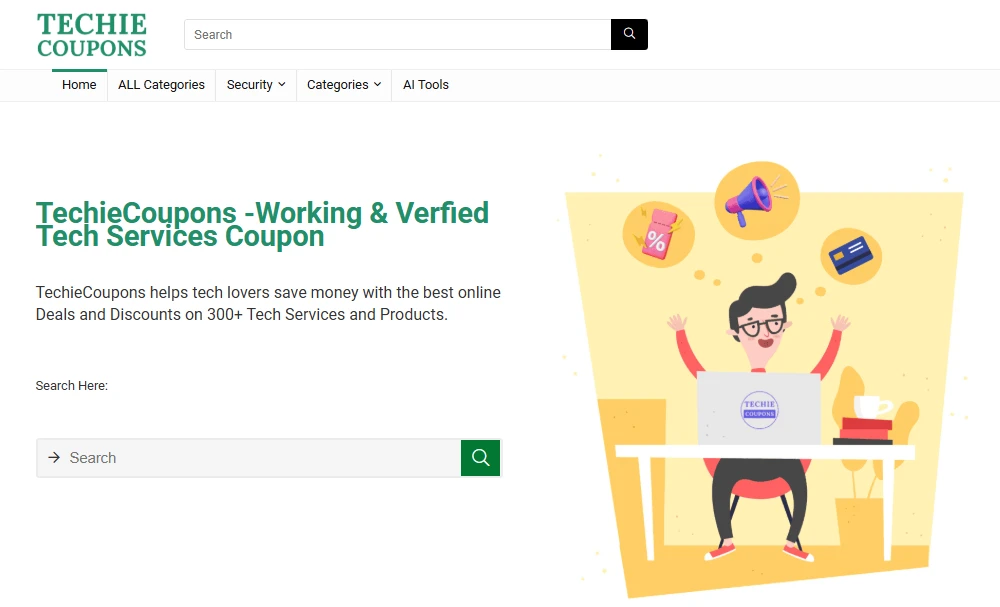
Task: Click the Techie Coupons badge on the laptop
Action: pyautogui.click(x=759, y=409)
